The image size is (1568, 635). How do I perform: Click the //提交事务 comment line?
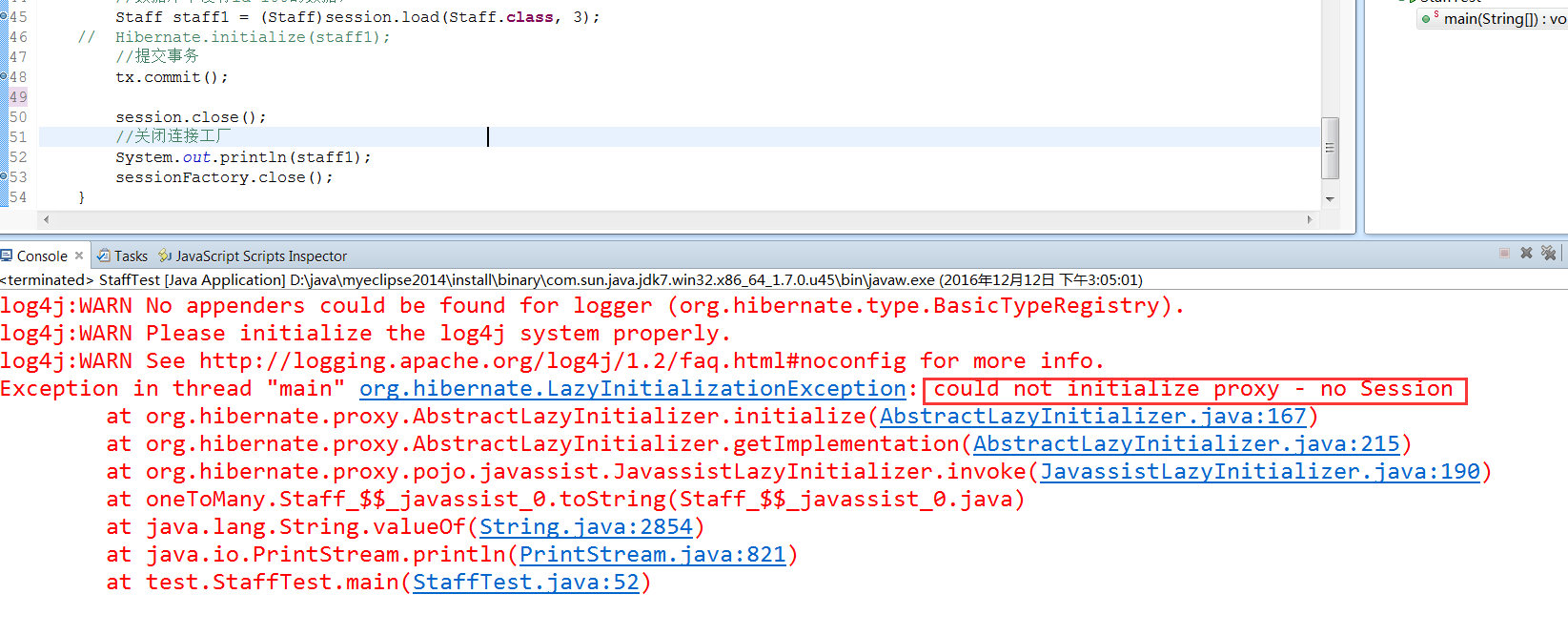point(157,57)
